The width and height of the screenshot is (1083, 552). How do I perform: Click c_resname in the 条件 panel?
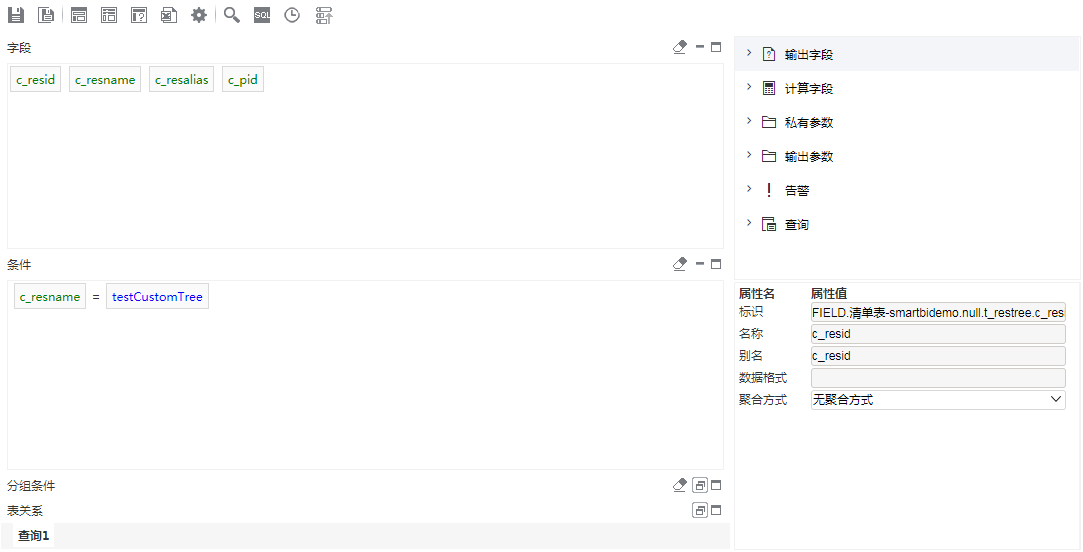click(x=50, y=296)
